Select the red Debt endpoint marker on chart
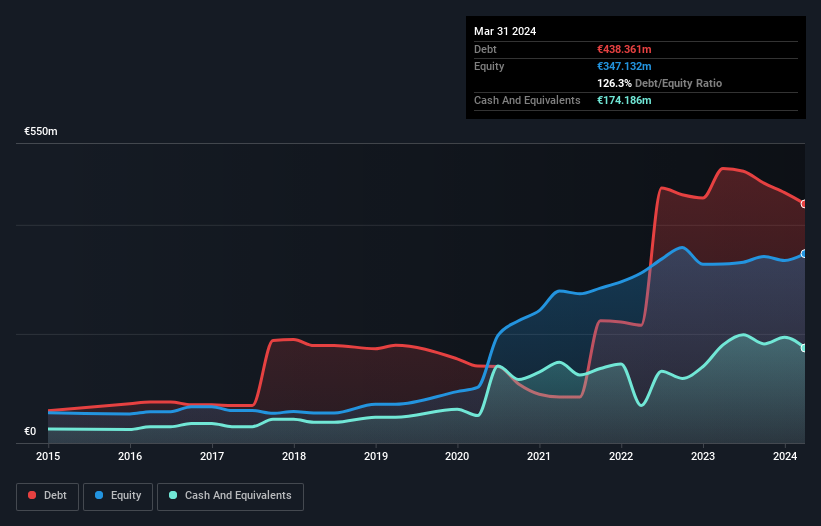The height and width of the screenshot is (526, 821). tap(804, 204)
